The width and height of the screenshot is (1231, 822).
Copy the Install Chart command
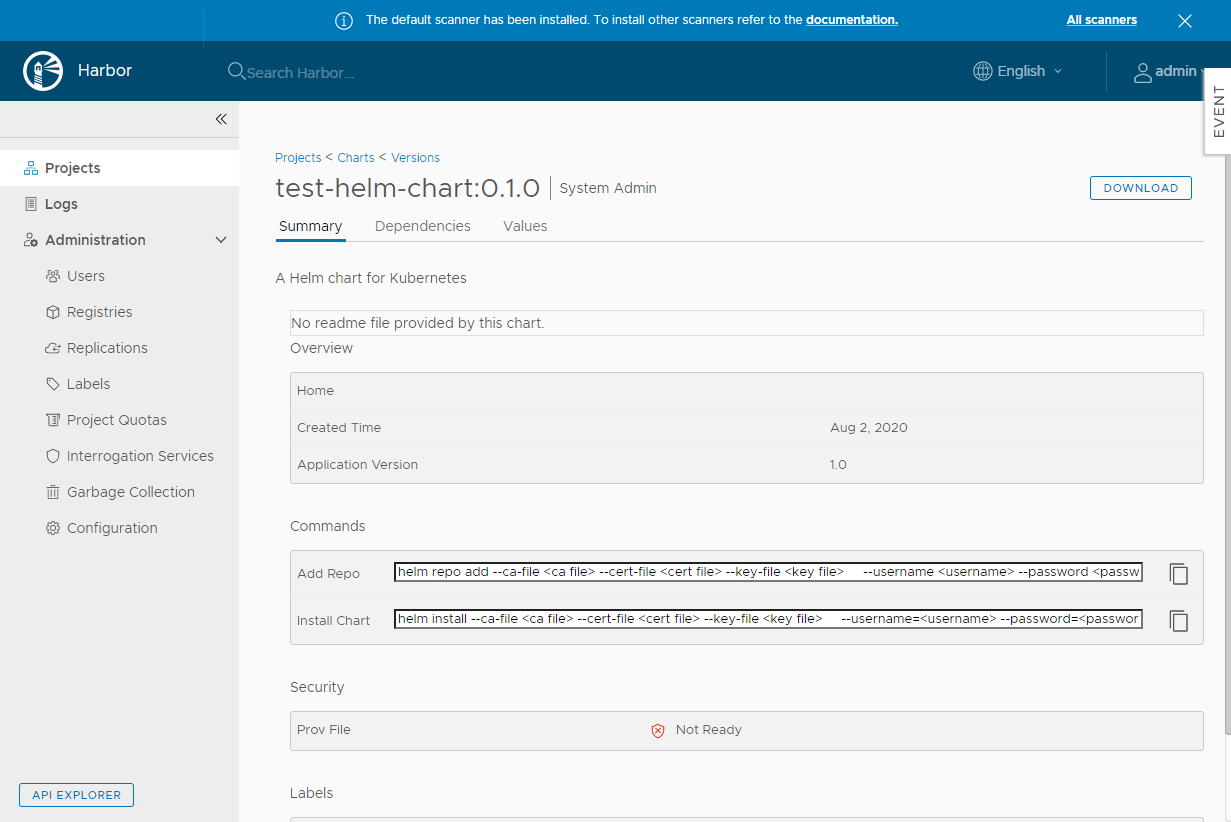(x=1179, y=621)
